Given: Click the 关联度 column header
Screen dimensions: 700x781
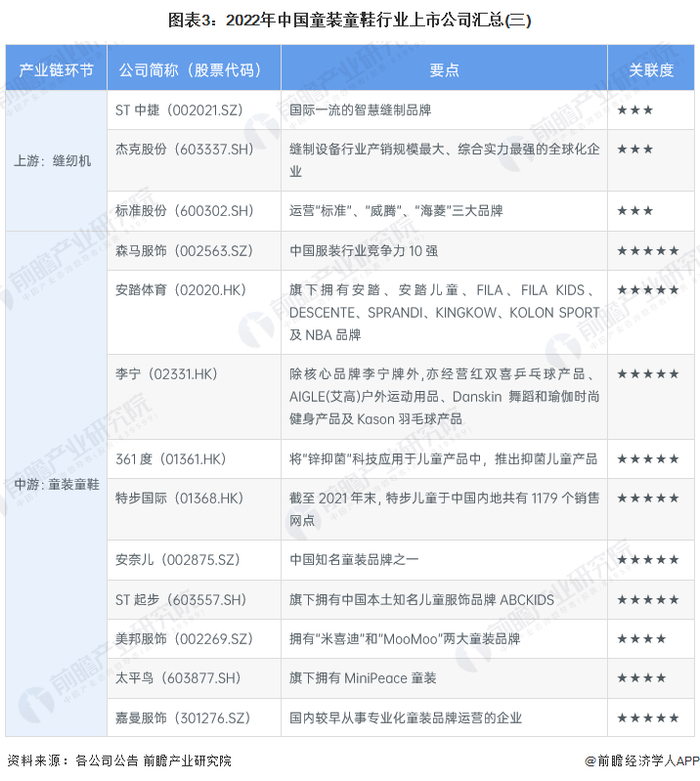Looking at the screenshot, I should (x=651, y=68).
